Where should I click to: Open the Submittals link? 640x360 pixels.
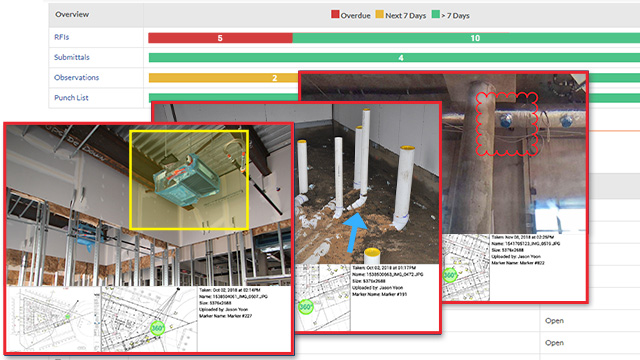[x=72, y=57]
